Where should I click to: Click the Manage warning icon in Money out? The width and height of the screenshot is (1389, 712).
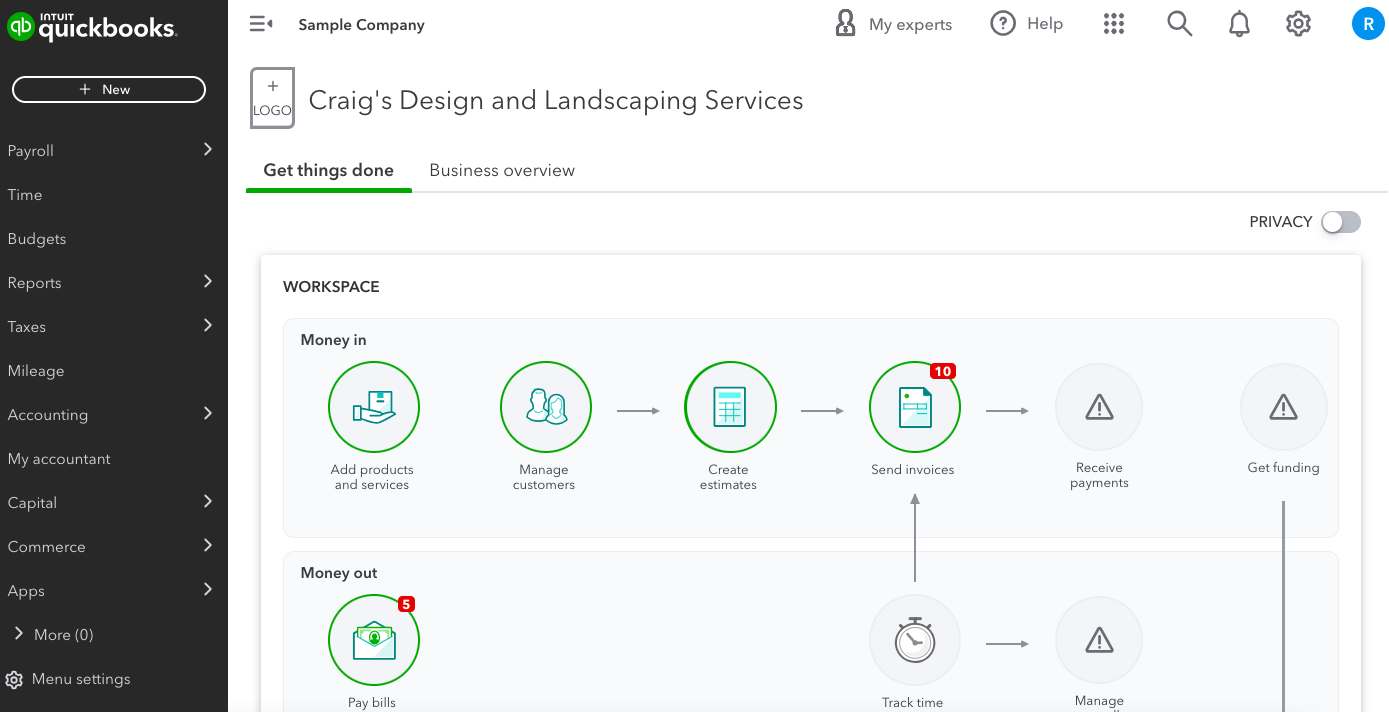pyautogui.click(x=1099, y=640)
